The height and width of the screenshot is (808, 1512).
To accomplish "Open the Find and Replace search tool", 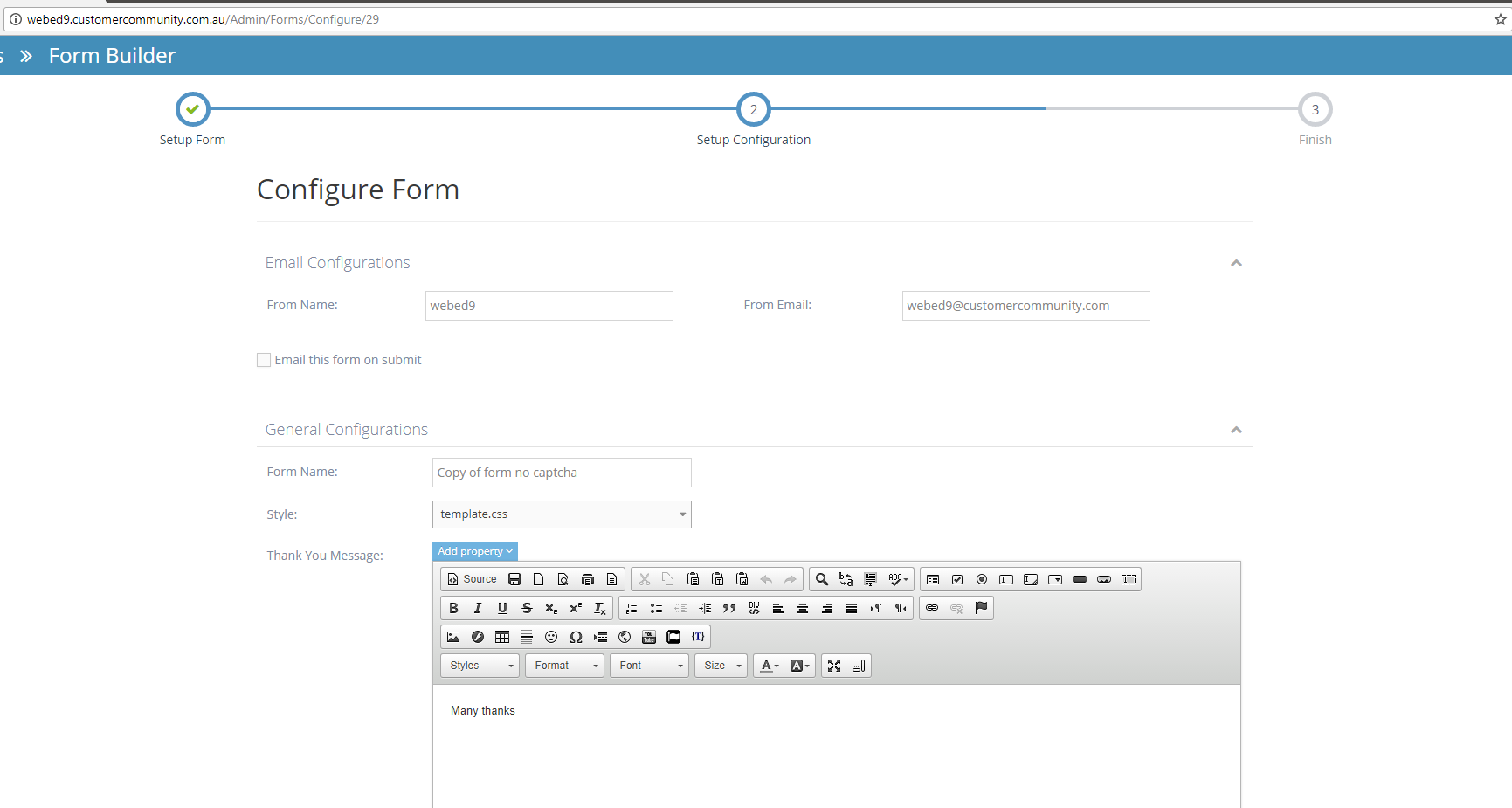I will pos(820,578).
